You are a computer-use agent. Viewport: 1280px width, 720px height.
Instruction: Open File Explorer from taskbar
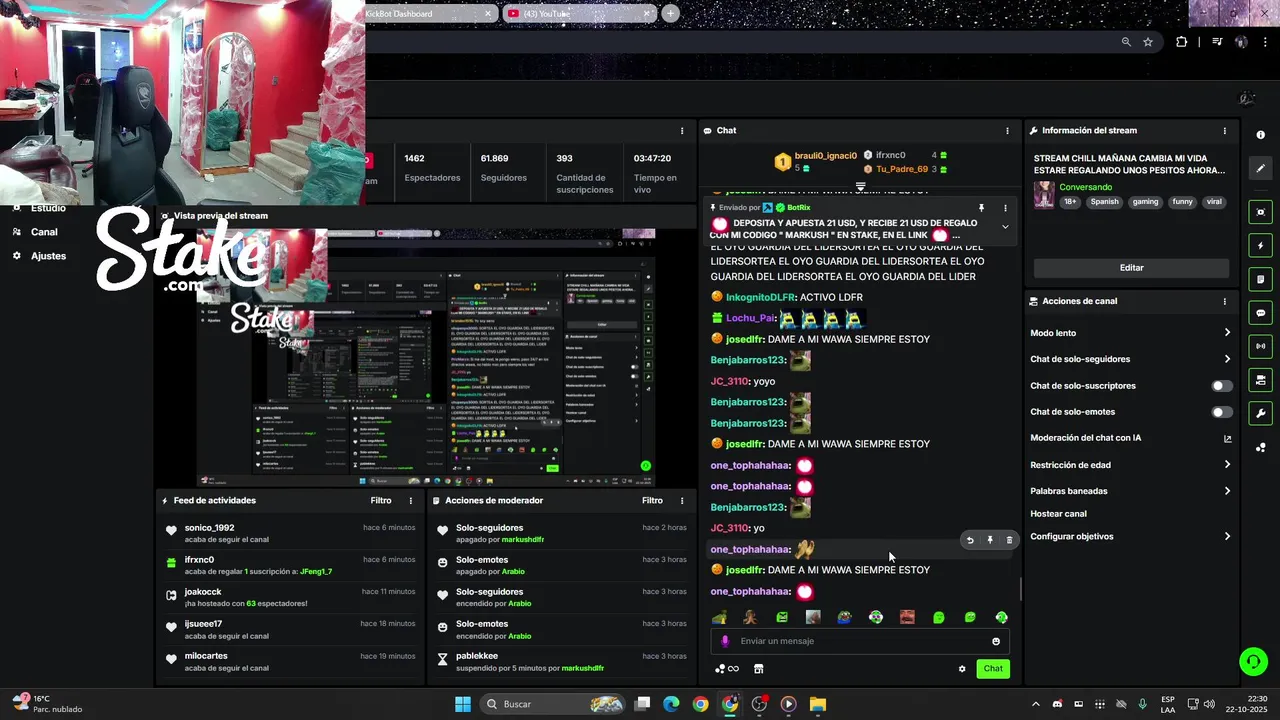[818, 704]
